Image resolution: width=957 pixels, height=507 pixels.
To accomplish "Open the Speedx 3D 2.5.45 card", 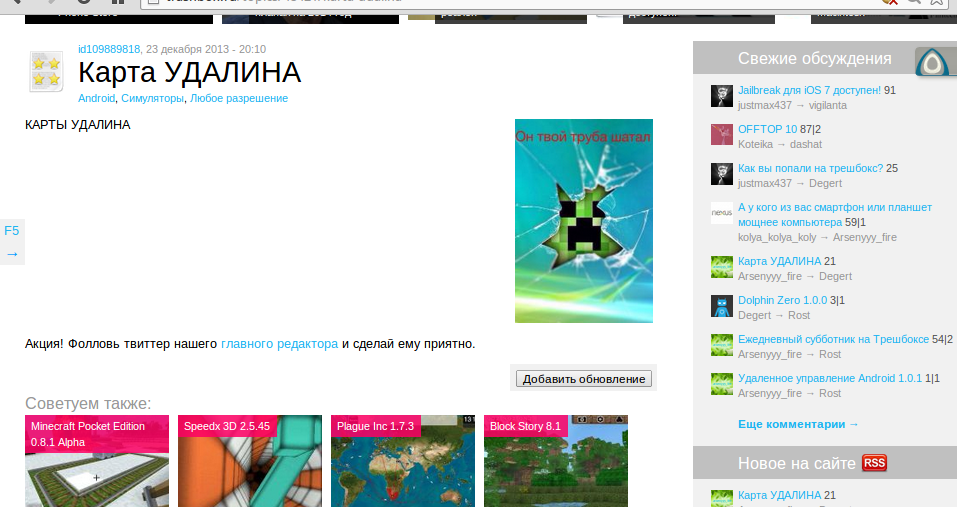I will [250, 461].
